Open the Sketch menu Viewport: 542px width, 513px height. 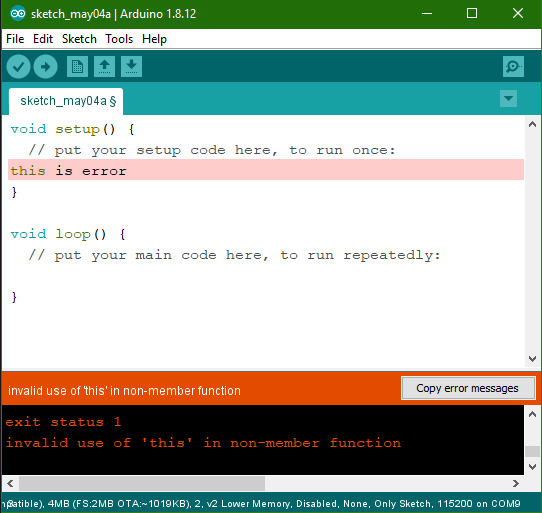point(79,39)
